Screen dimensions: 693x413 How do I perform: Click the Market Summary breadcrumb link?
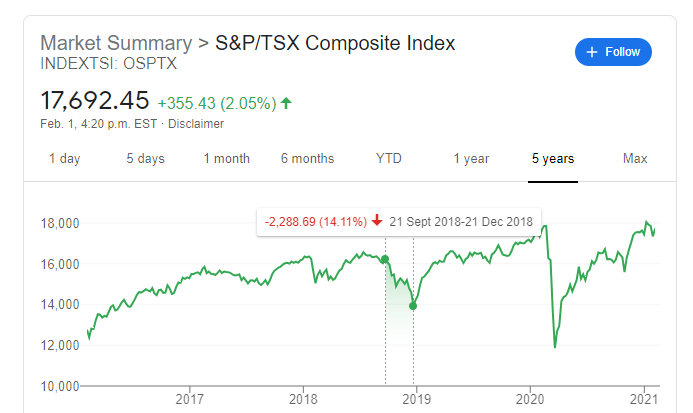pos(115,43)
